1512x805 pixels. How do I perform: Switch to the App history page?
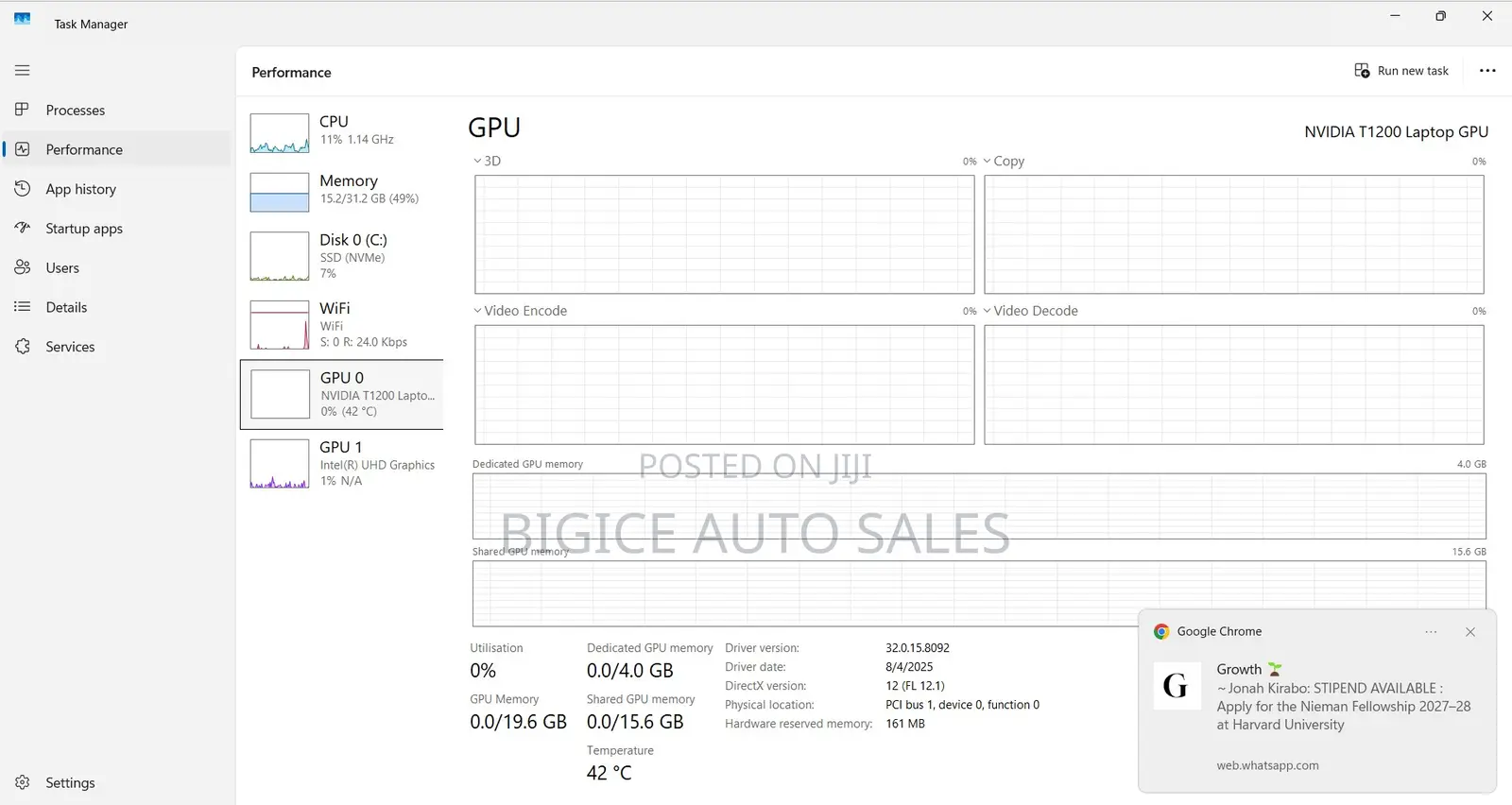tap(81, 189)
